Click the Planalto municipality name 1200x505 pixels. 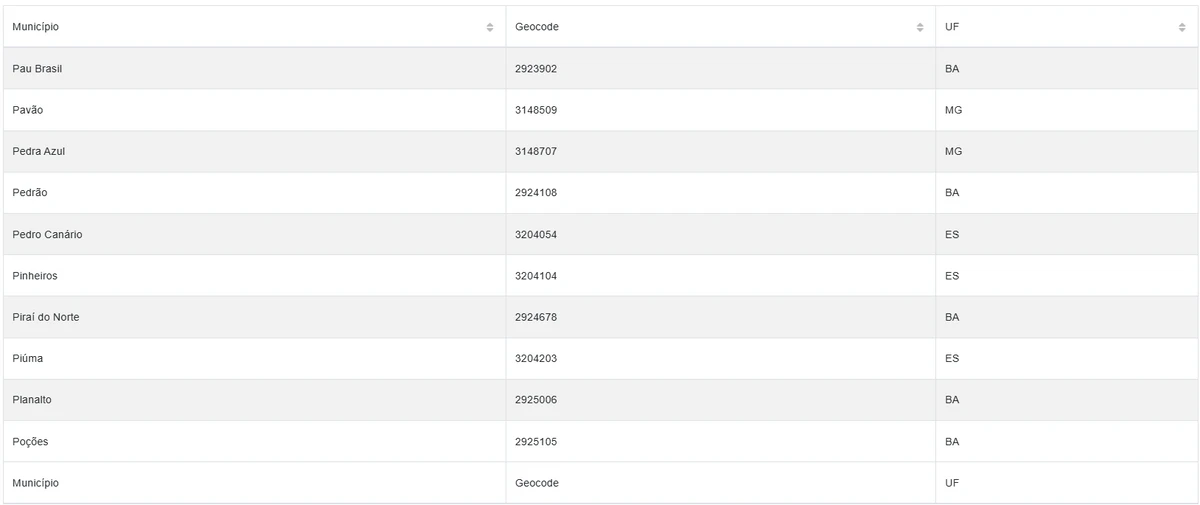(32, 400)
